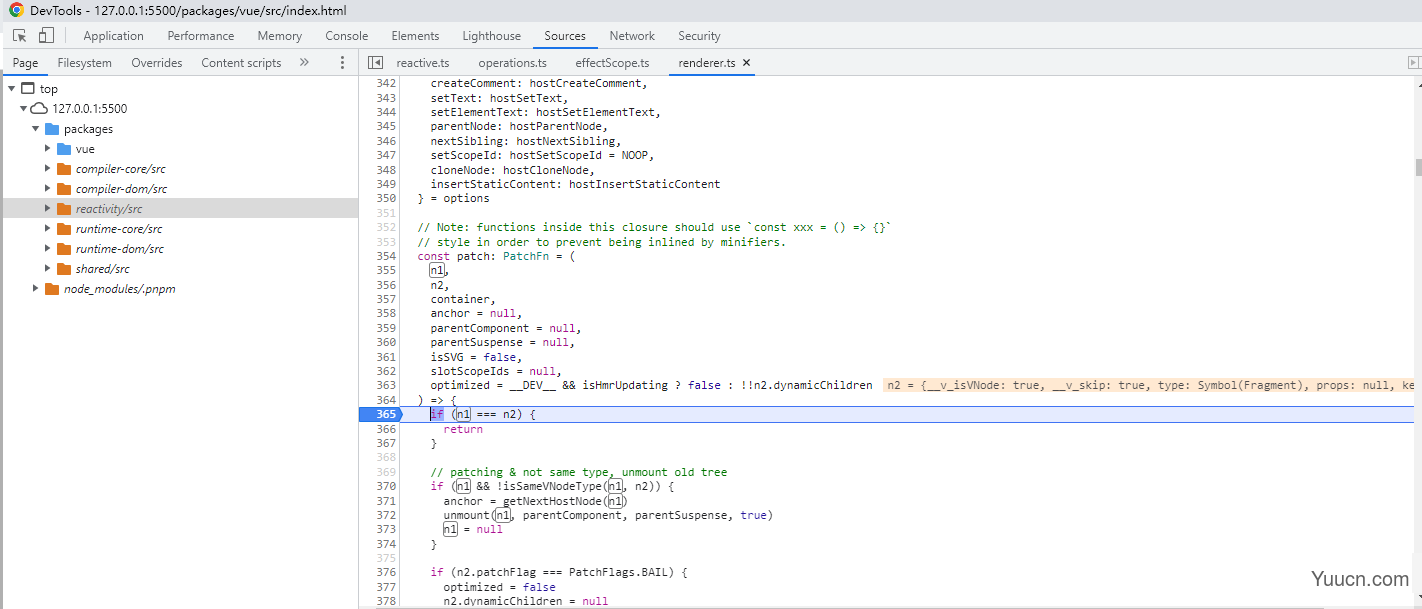Switch to the Network tab

[x=632, y=35]
